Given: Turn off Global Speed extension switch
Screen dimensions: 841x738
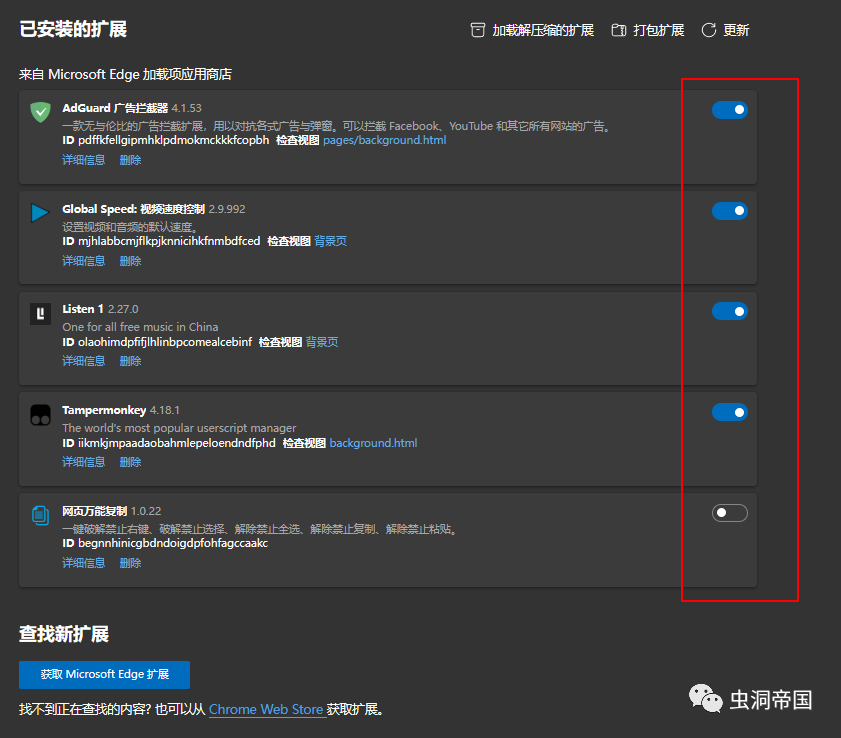Looking at the screenshot, I should (729, 211).
